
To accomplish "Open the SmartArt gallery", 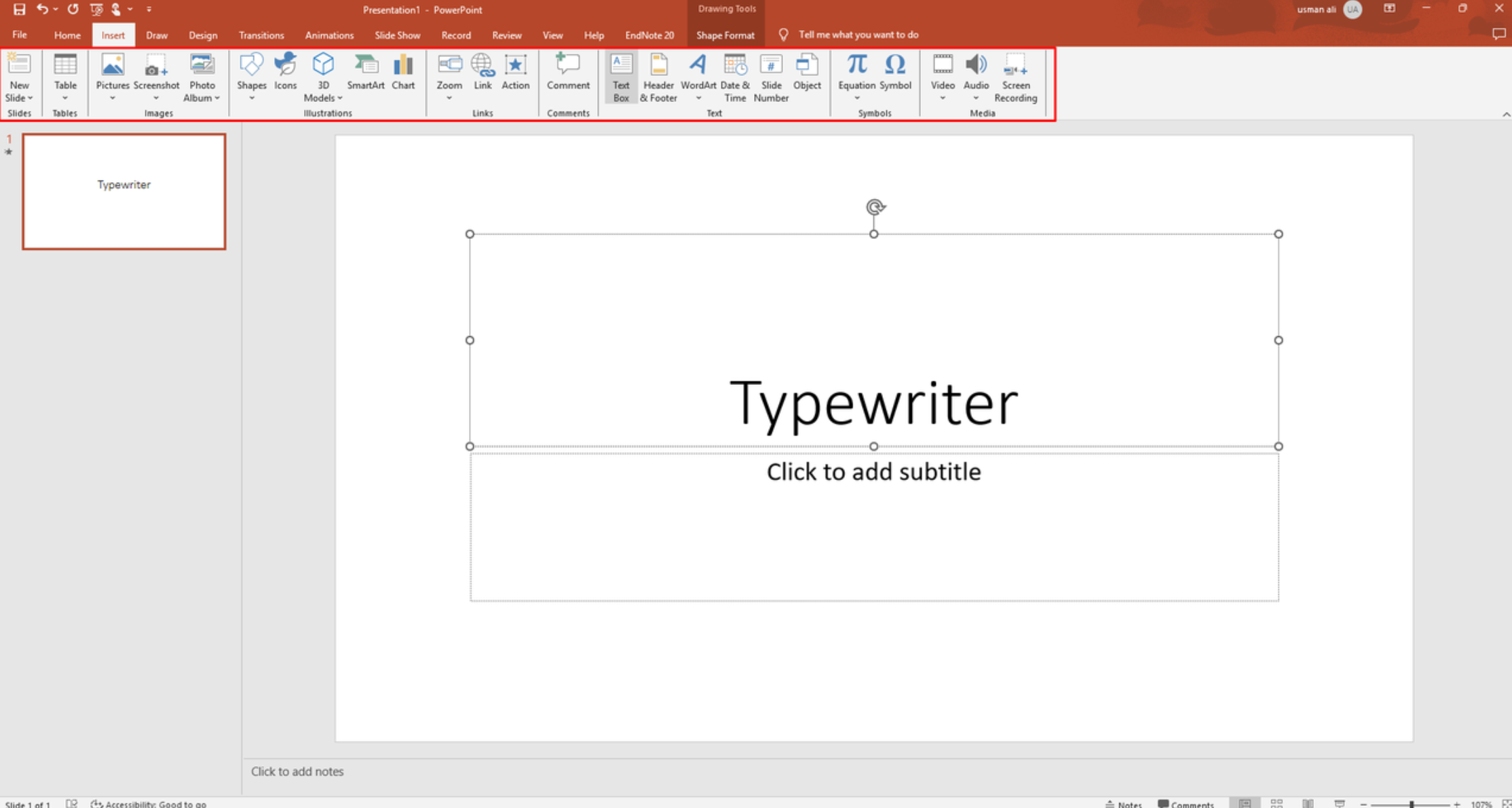I will (366, 76).
